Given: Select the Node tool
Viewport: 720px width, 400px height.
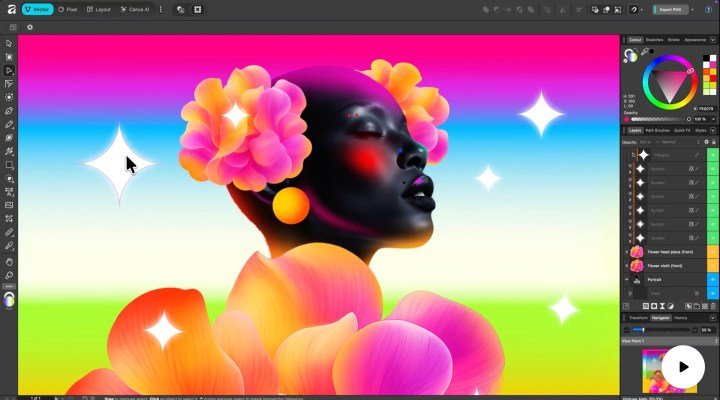Looking at the screenshot, I should click(9, 71).
